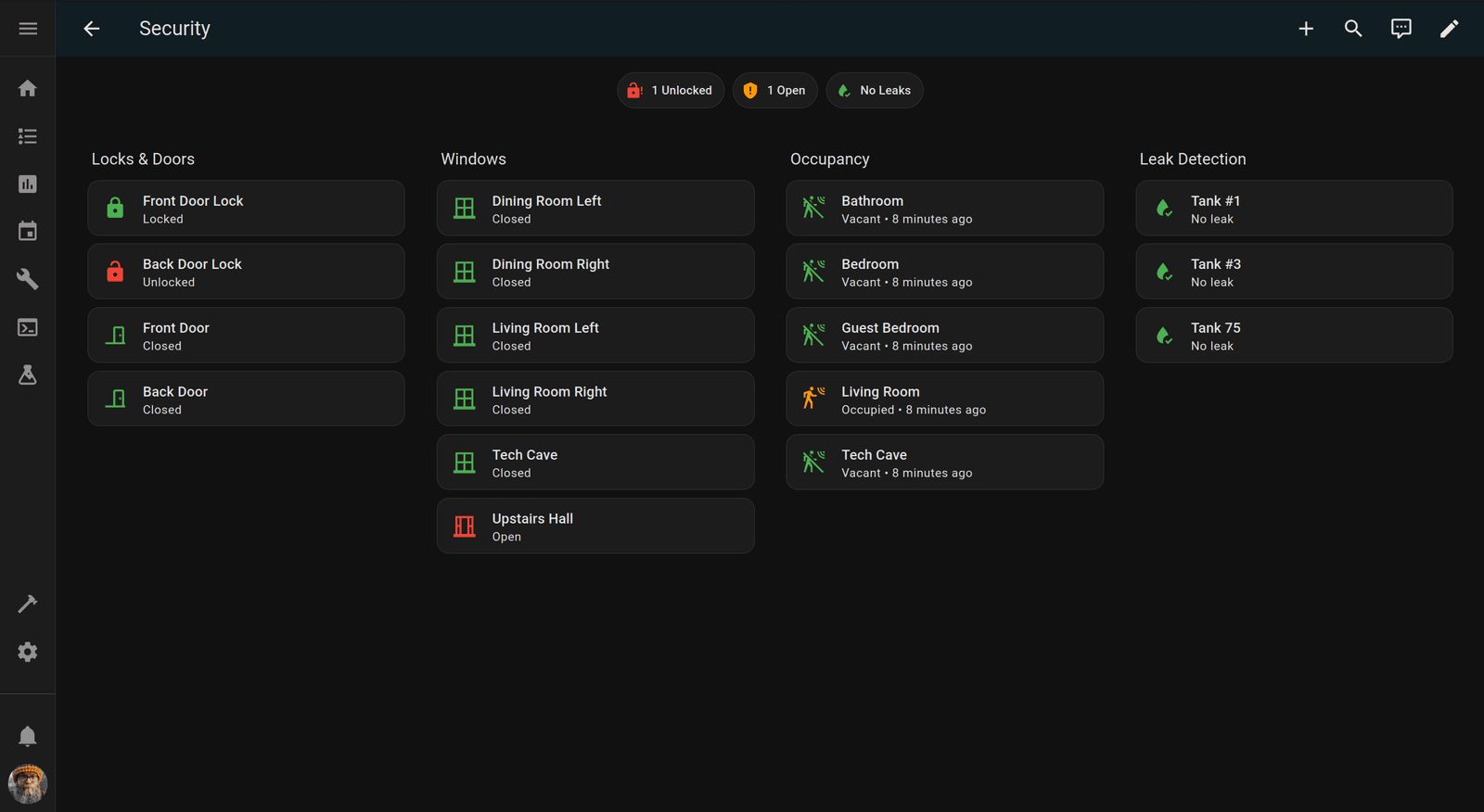Image resolution: width=1484 pixels, height=812 pixels.
Task: Open the assist chat icon
Action: pos(1401,29)
